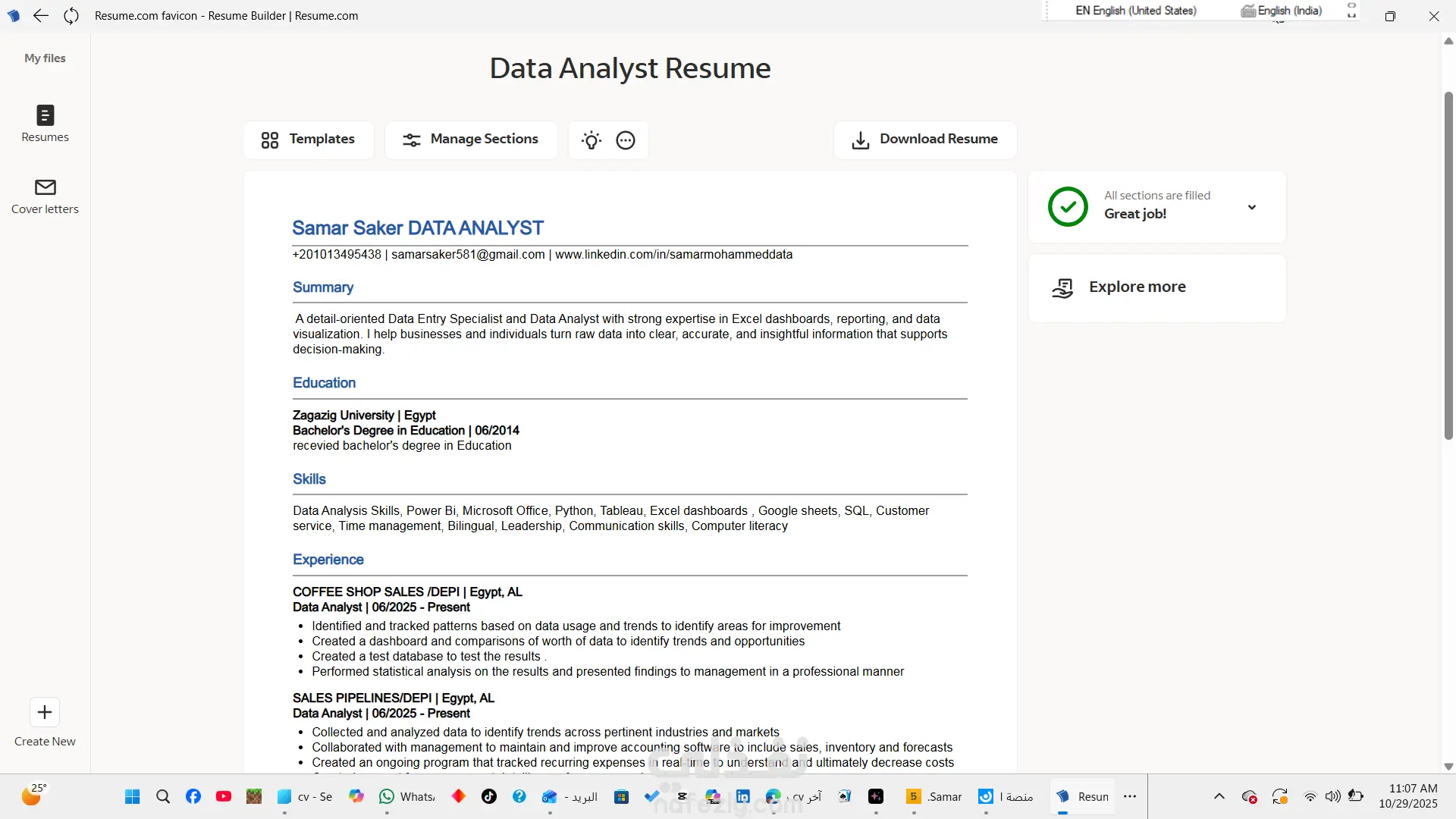Click the browser back arrow

click(x=41, y=16)
